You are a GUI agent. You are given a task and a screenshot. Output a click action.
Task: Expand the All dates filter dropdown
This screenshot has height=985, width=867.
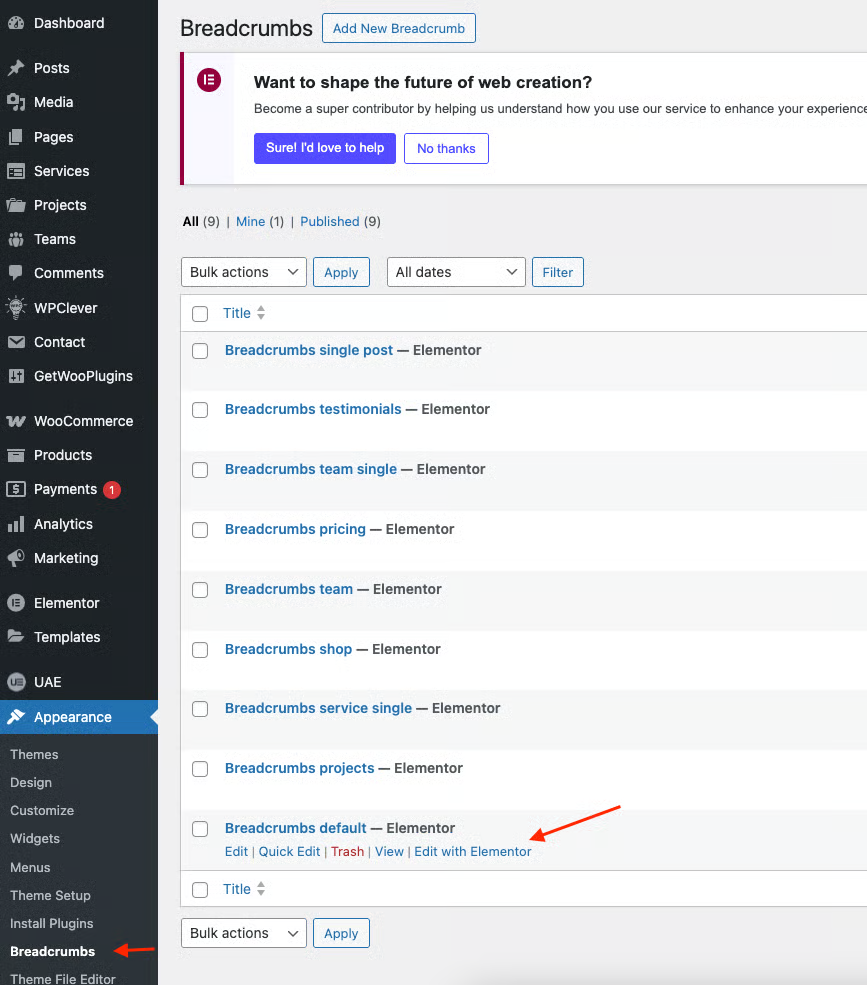coord(456,272)
